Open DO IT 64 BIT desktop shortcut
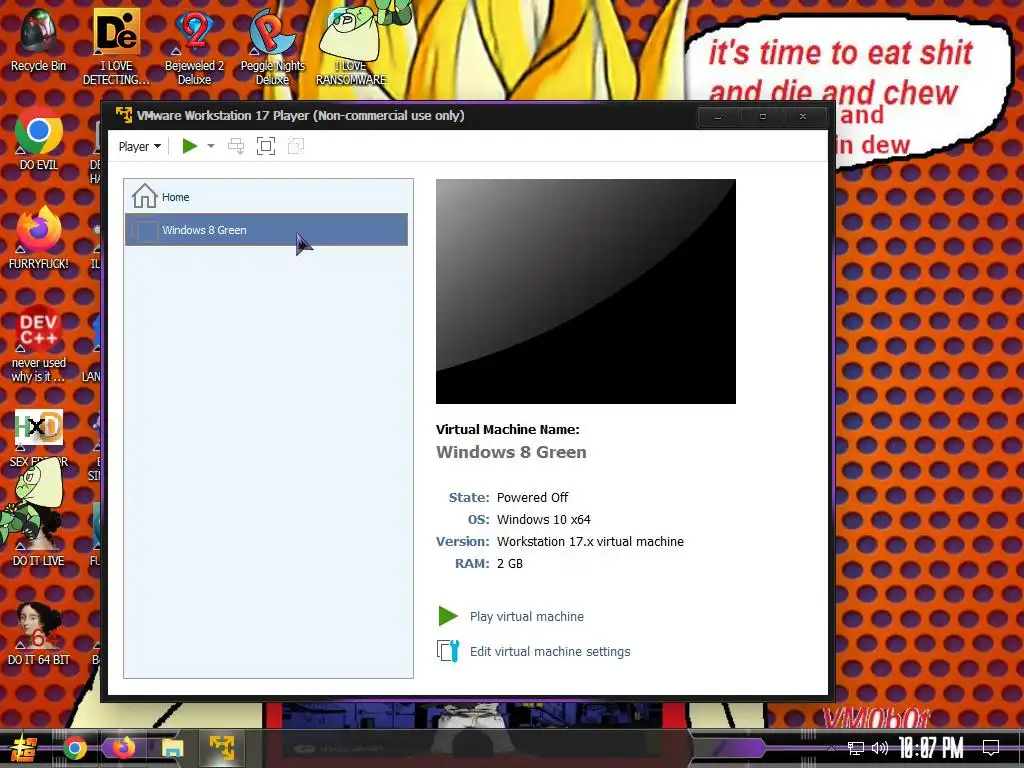The image size is (1024, 768). (x=39, y=633)
